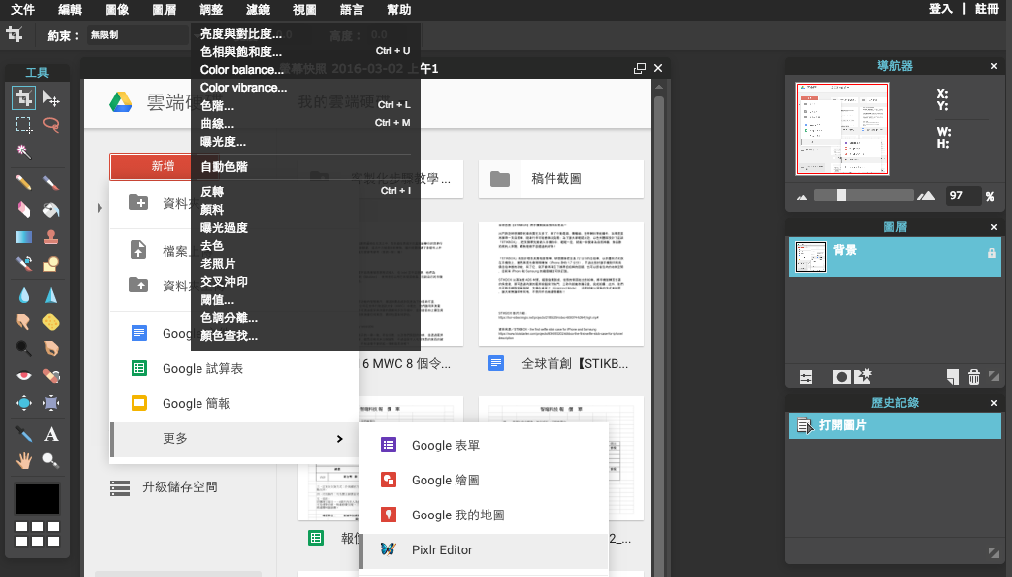
Task: Select the Drawing shape tool
Action: (51, 263)
